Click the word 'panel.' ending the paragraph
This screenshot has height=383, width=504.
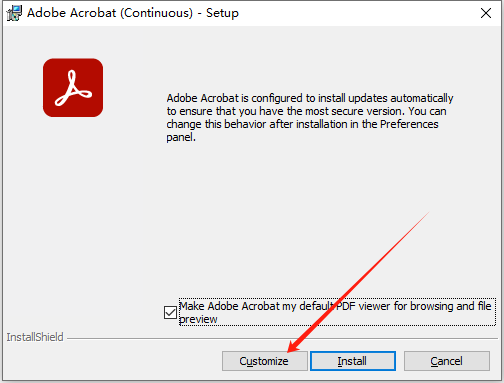(x=181, y=137)
